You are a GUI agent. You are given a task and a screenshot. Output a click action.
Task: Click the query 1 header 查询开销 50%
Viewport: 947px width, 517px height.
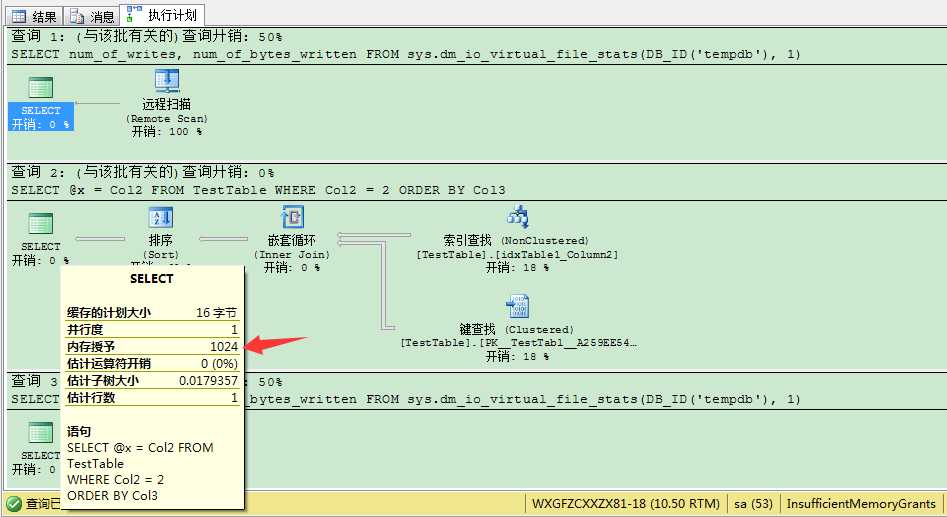click(147, 36)
